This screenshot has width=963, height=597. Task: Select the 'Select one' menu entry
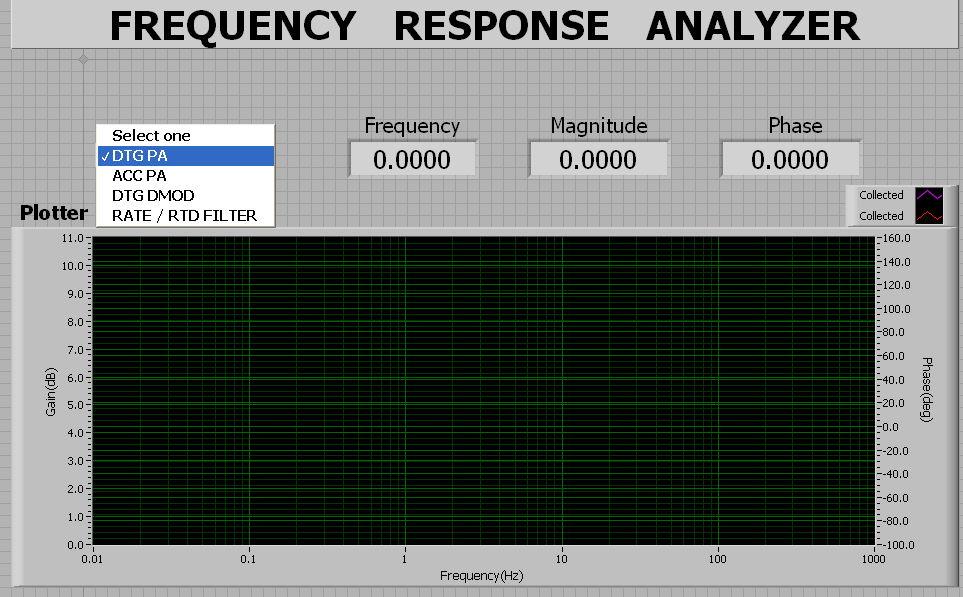pos(185,136)
